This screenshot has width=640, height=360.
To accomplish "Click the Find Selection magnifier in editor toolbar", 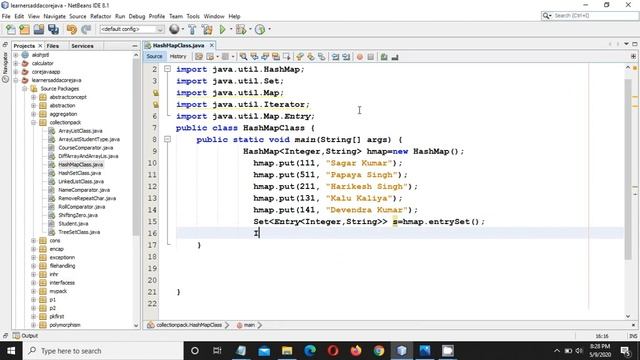I will click(243, 57).
